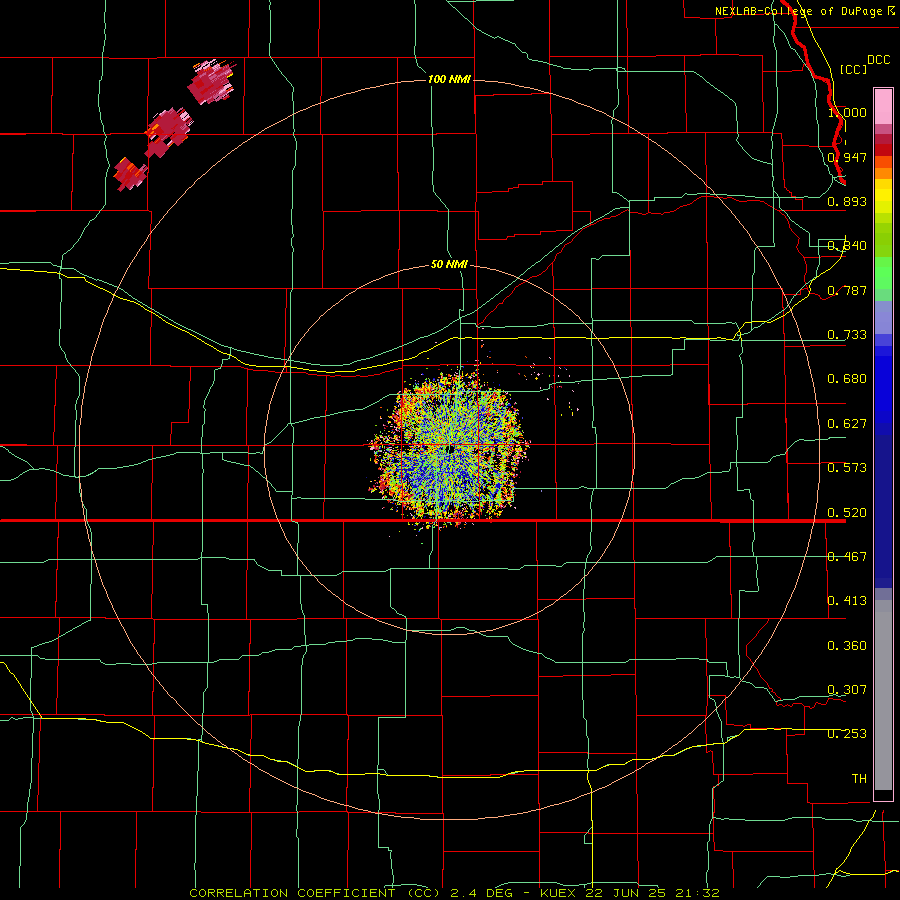This screenshot has height=900, width=900.
Task: Select the 0.253 legend value
Action: (x=847, y=734)
